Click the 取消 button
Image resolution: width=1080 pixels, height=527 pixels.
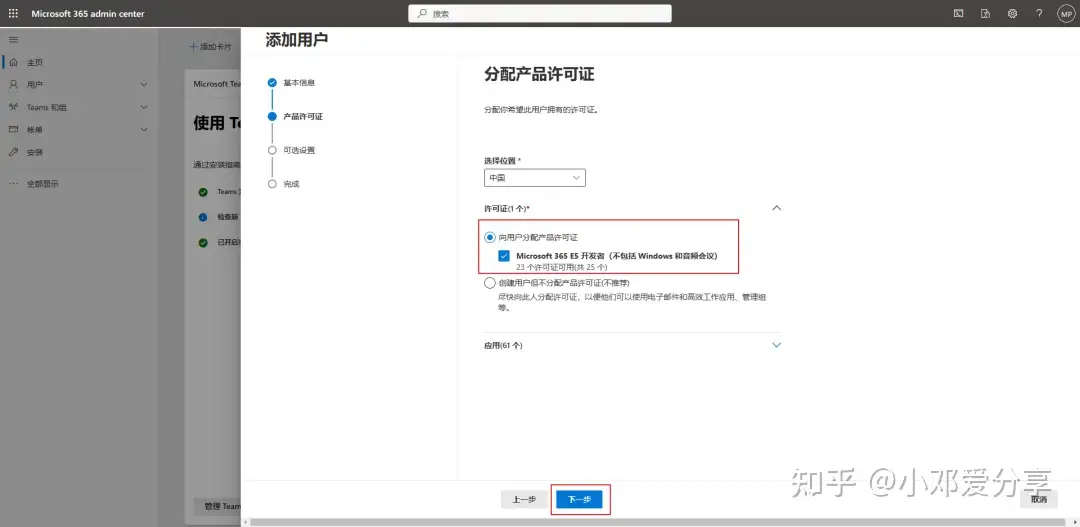pyautogui.click(x=1039, y=499)
